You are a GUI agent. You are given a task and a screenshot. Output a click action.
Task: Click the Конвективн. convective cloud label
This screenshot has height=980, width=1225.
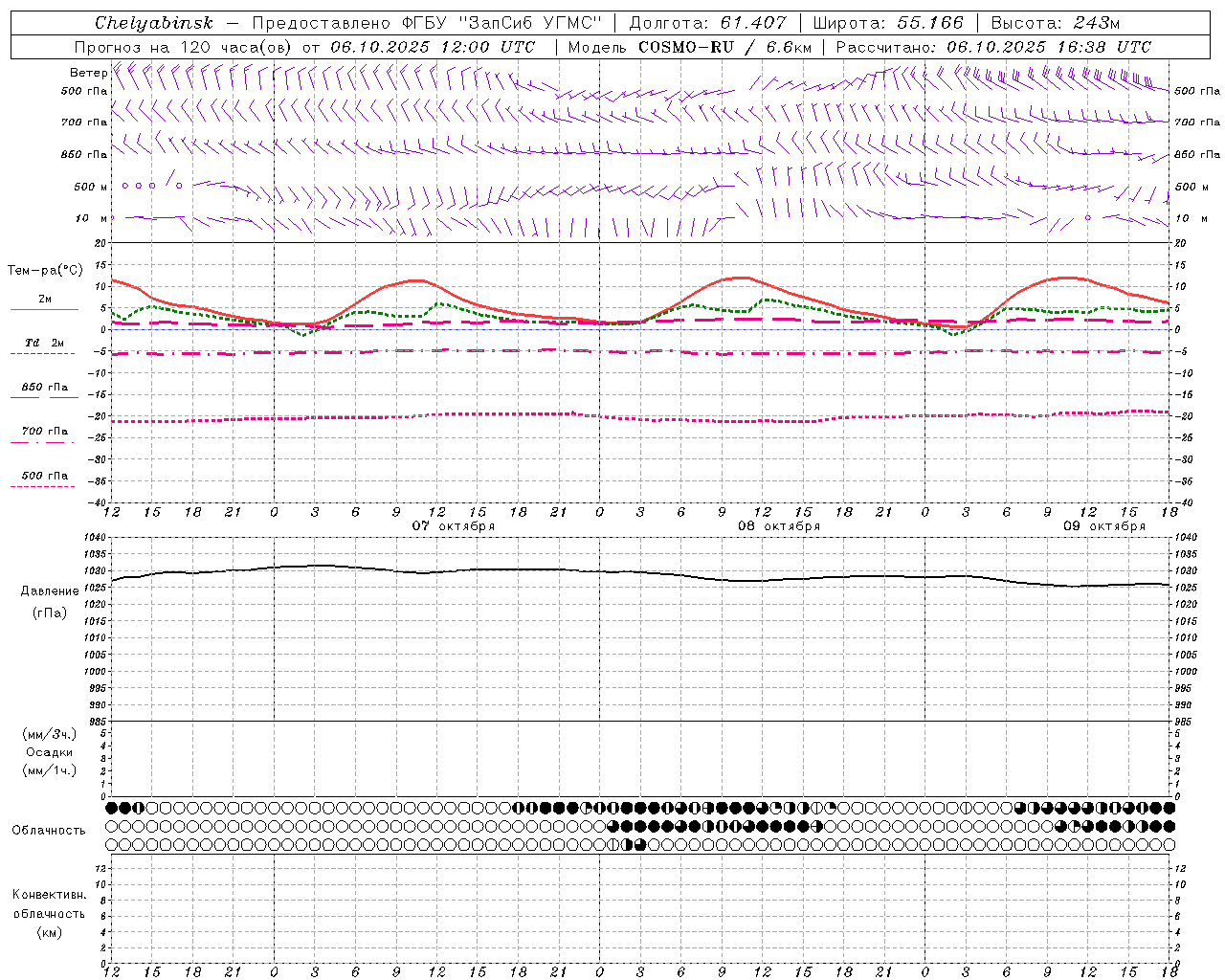[50, 895]
